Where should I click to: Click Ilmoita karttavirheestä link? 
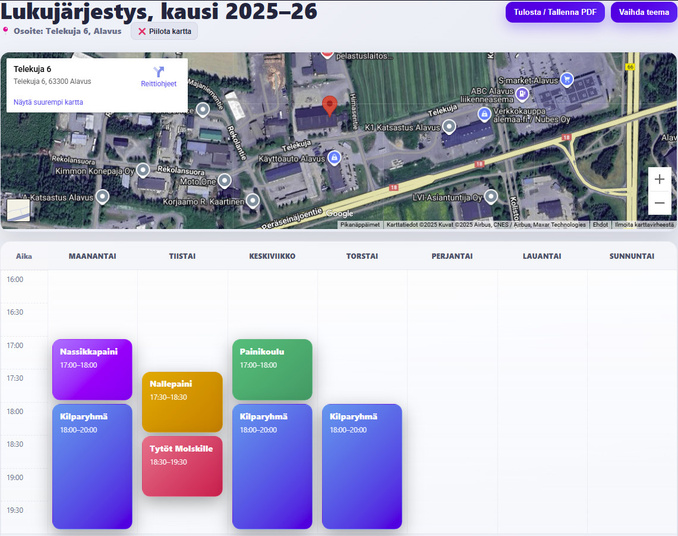tap(644, 225)
